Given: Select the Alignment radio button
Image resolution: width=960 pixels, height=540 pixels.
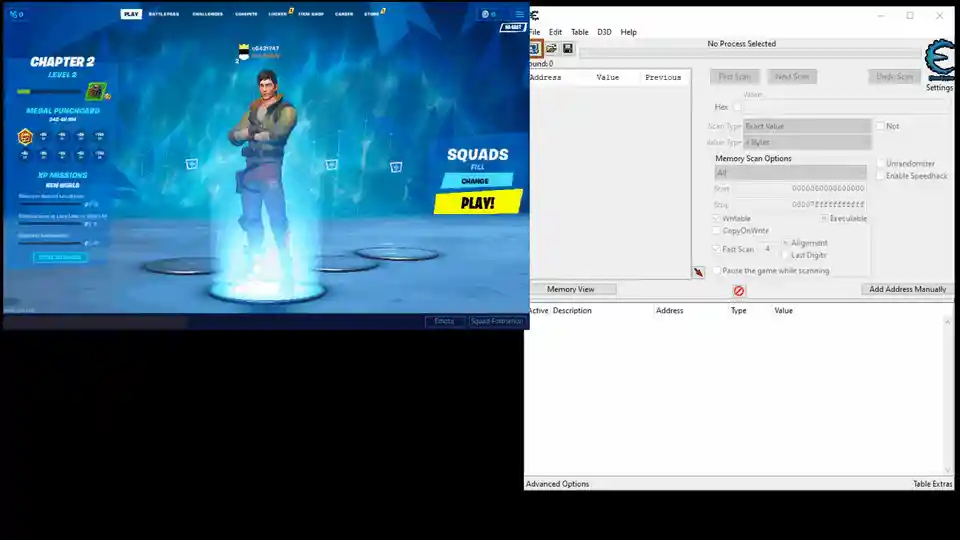Looking at the screenshot, I should 785,243.
